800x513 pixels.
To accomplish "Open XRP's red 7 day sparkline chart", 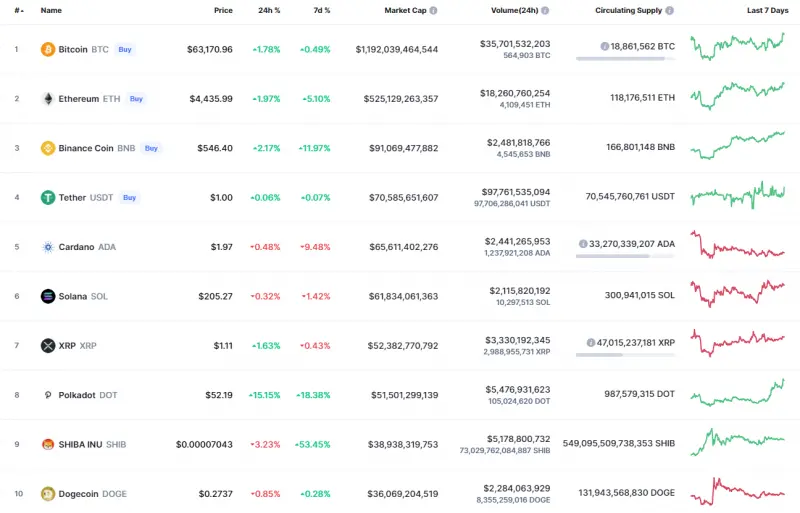I will pyautogui.click(x=738, y=343).
